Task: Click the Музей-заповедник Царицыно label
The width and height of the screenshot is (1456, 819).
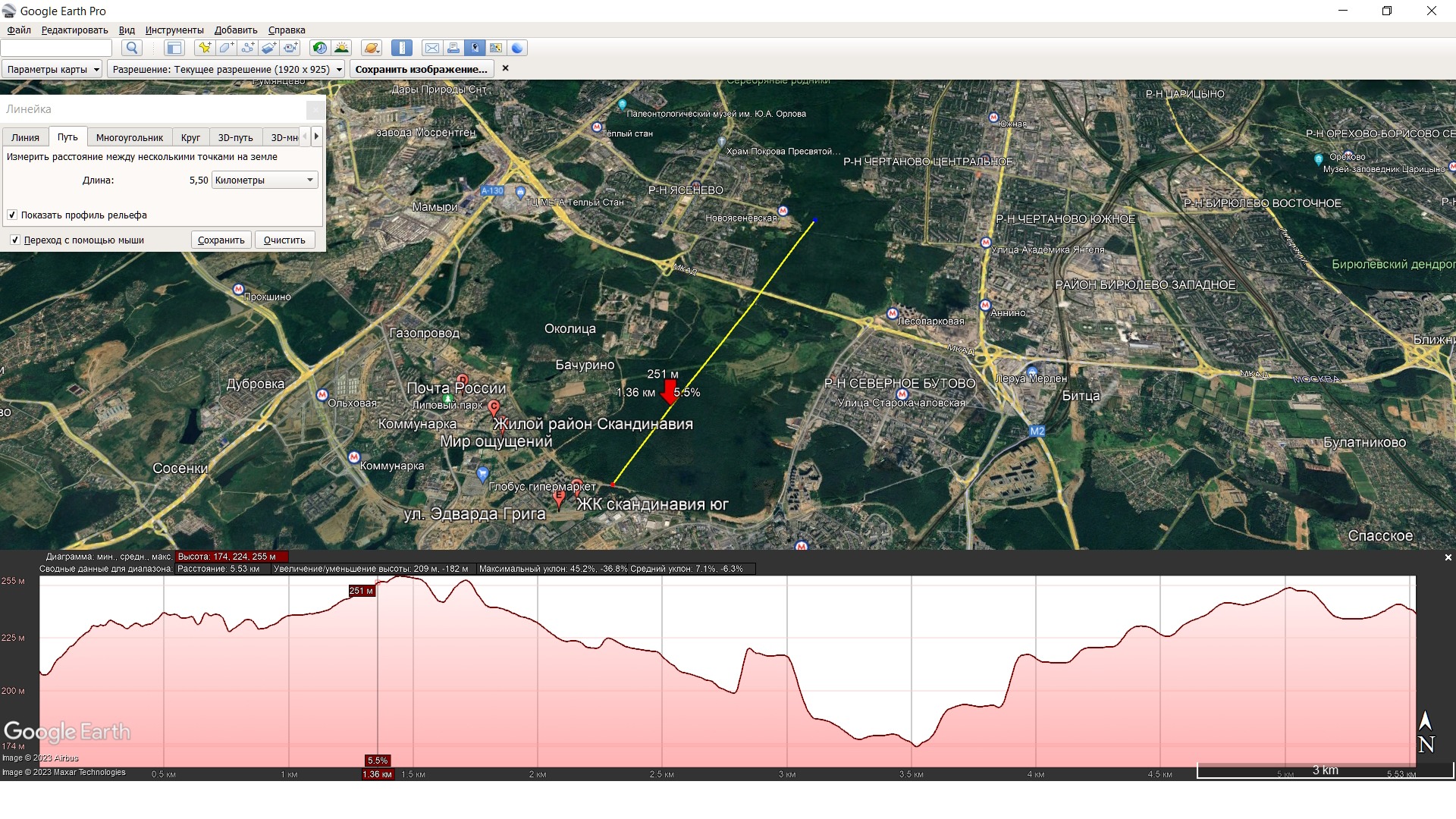Action: pos(1384,169)
